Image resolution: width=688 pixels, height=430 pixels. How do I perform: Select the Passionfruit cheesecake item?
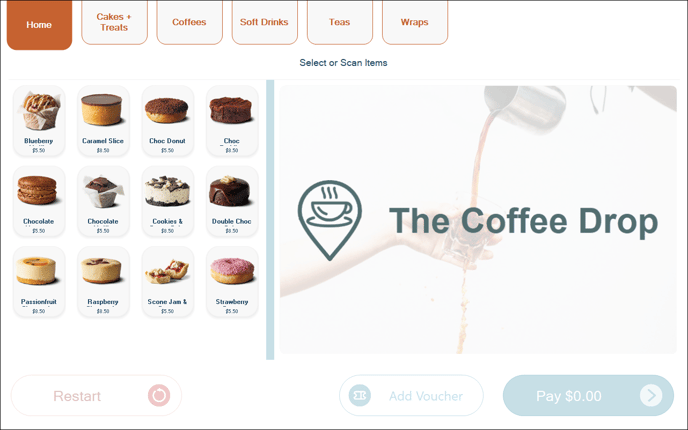(39, 282)
